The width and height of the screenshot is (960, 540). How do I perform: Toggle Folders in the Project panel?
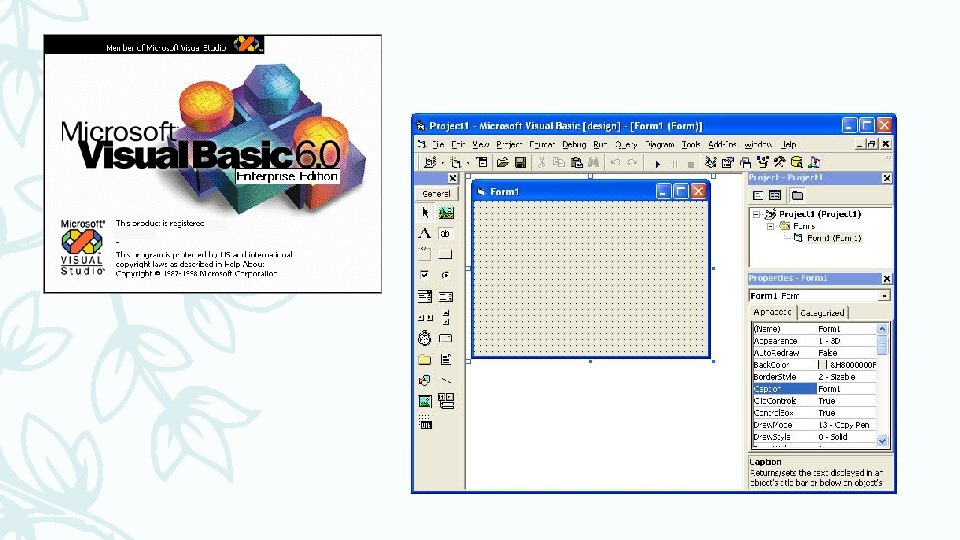coord(797,195)
